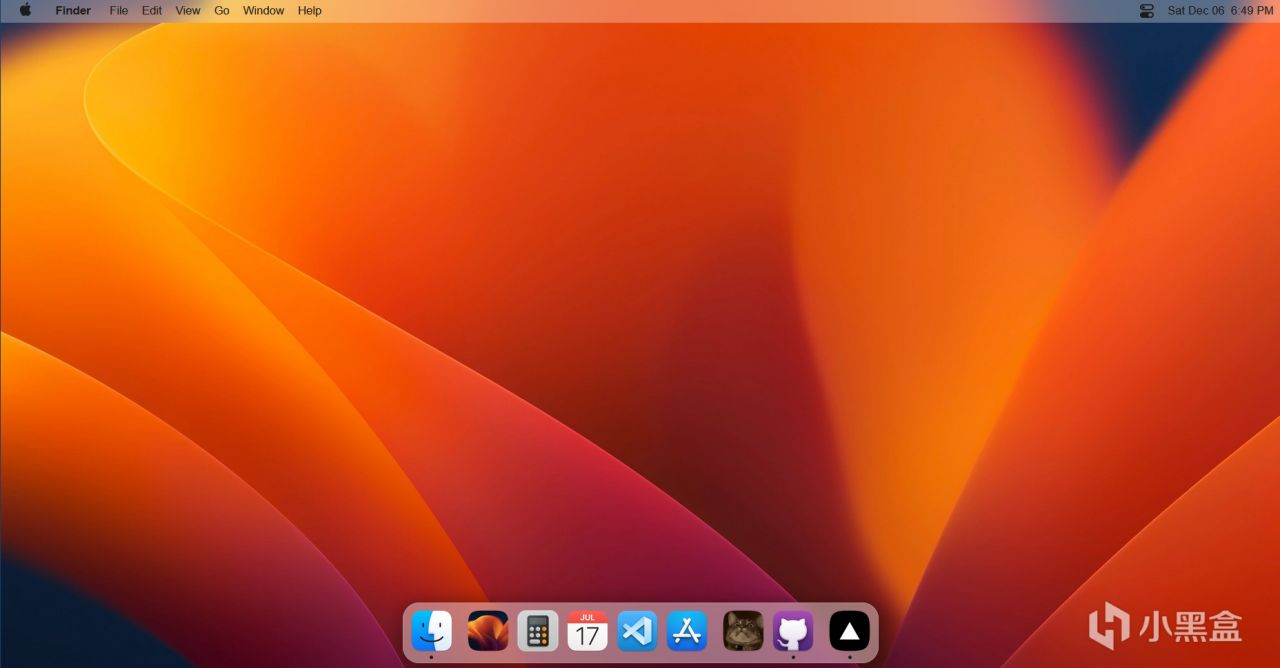Open the Window menu

pyautogui.click(x=264, y=10)
